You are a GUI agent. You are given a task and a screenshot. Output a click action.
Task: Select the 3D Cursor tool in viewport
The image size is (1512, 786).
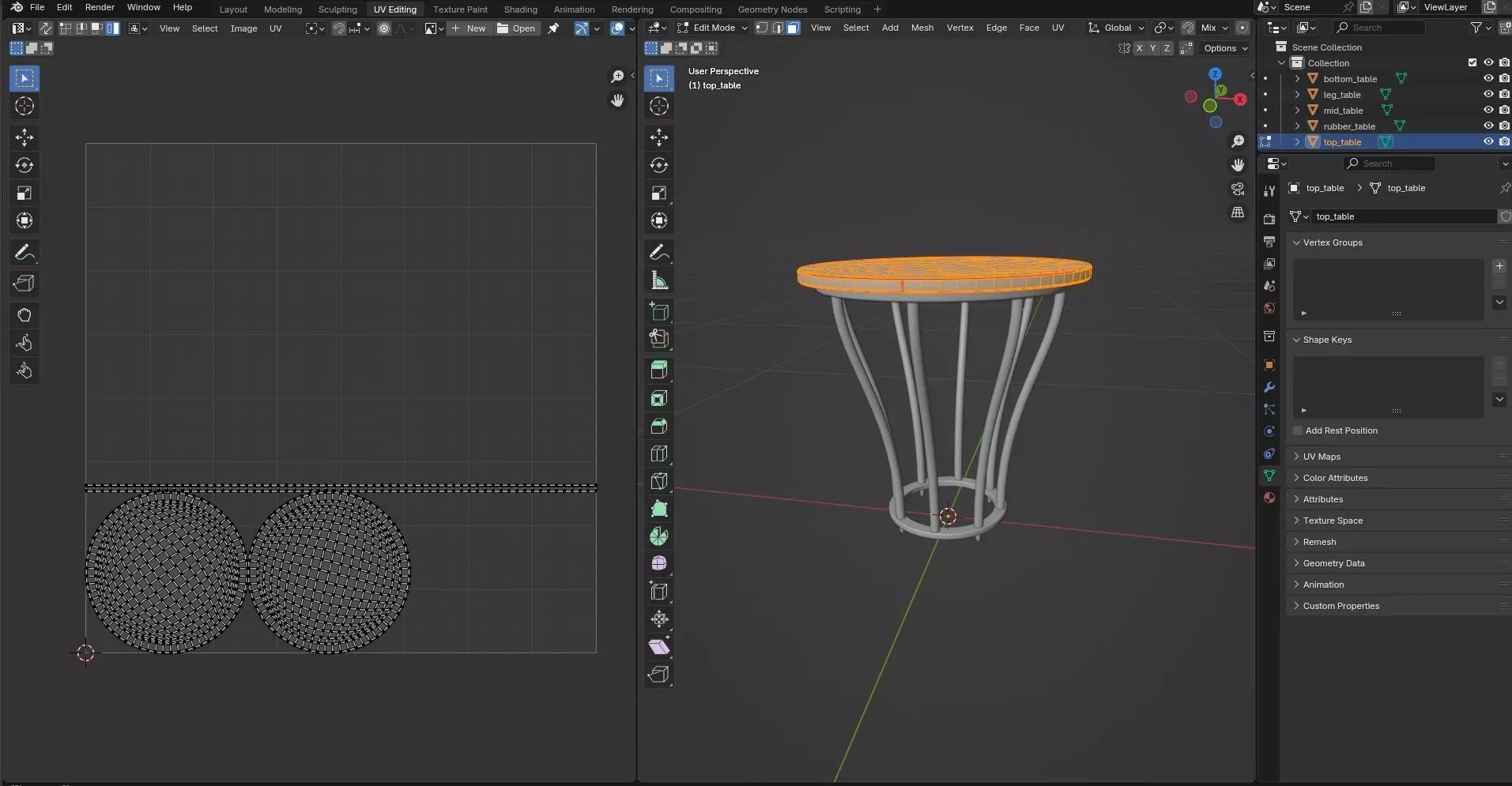tap(659, 106)
